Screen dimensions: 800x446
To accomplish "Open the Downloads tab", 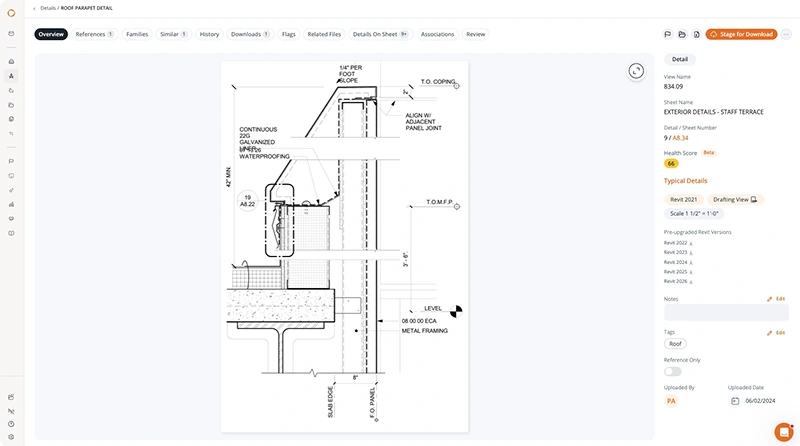I will 250,34.
